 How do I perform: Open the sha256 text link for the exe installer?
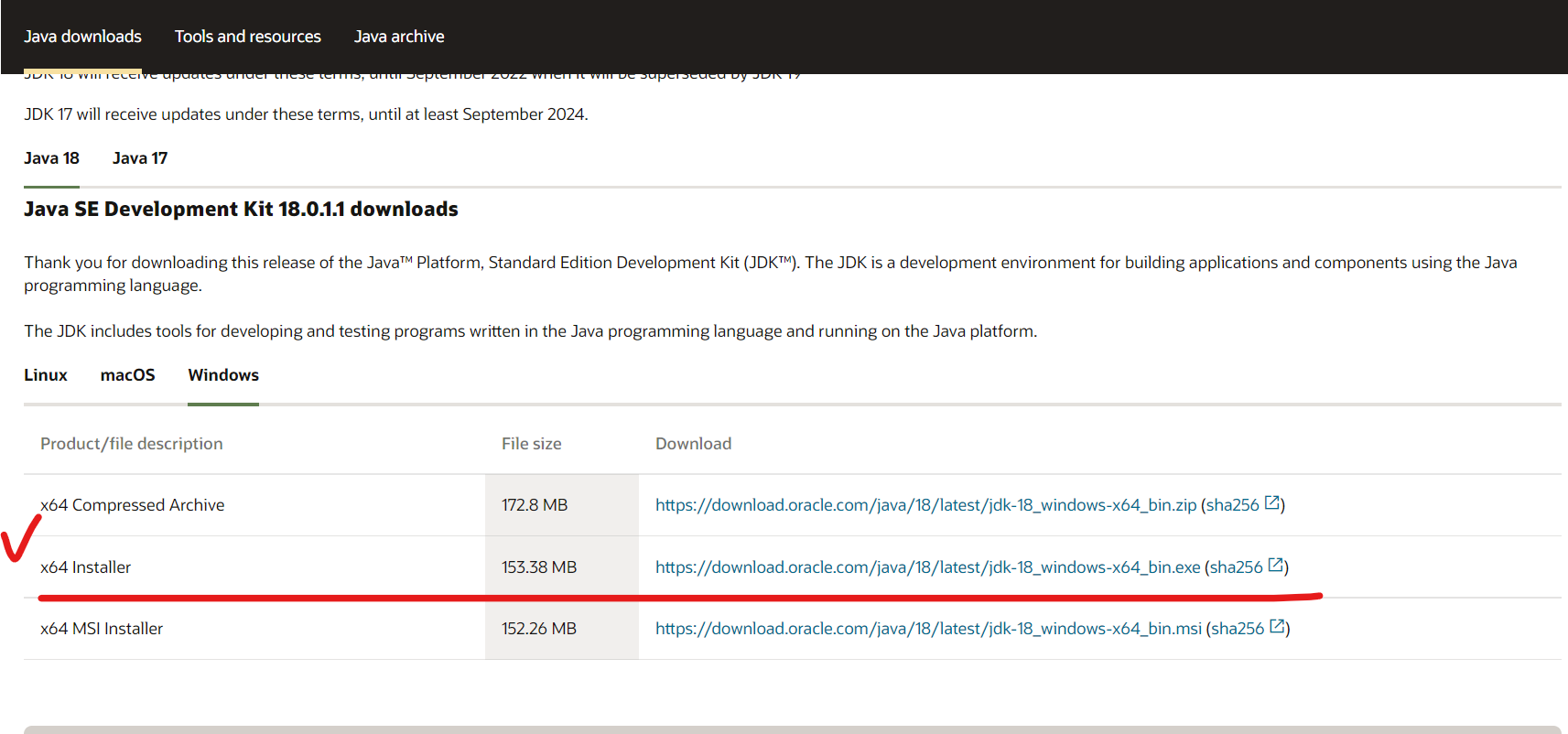pos(1237,567)
